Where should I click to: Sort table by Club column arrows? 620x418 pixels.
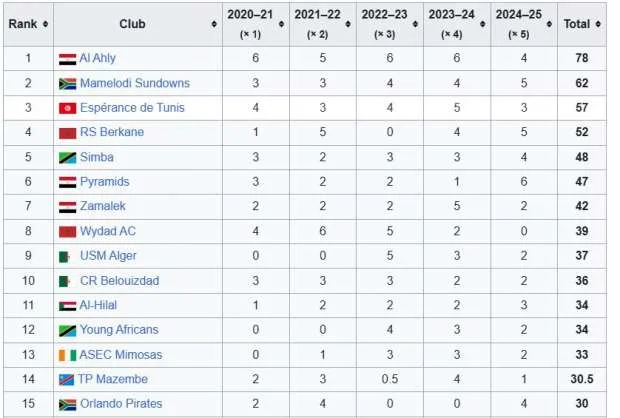pos(214,25)
